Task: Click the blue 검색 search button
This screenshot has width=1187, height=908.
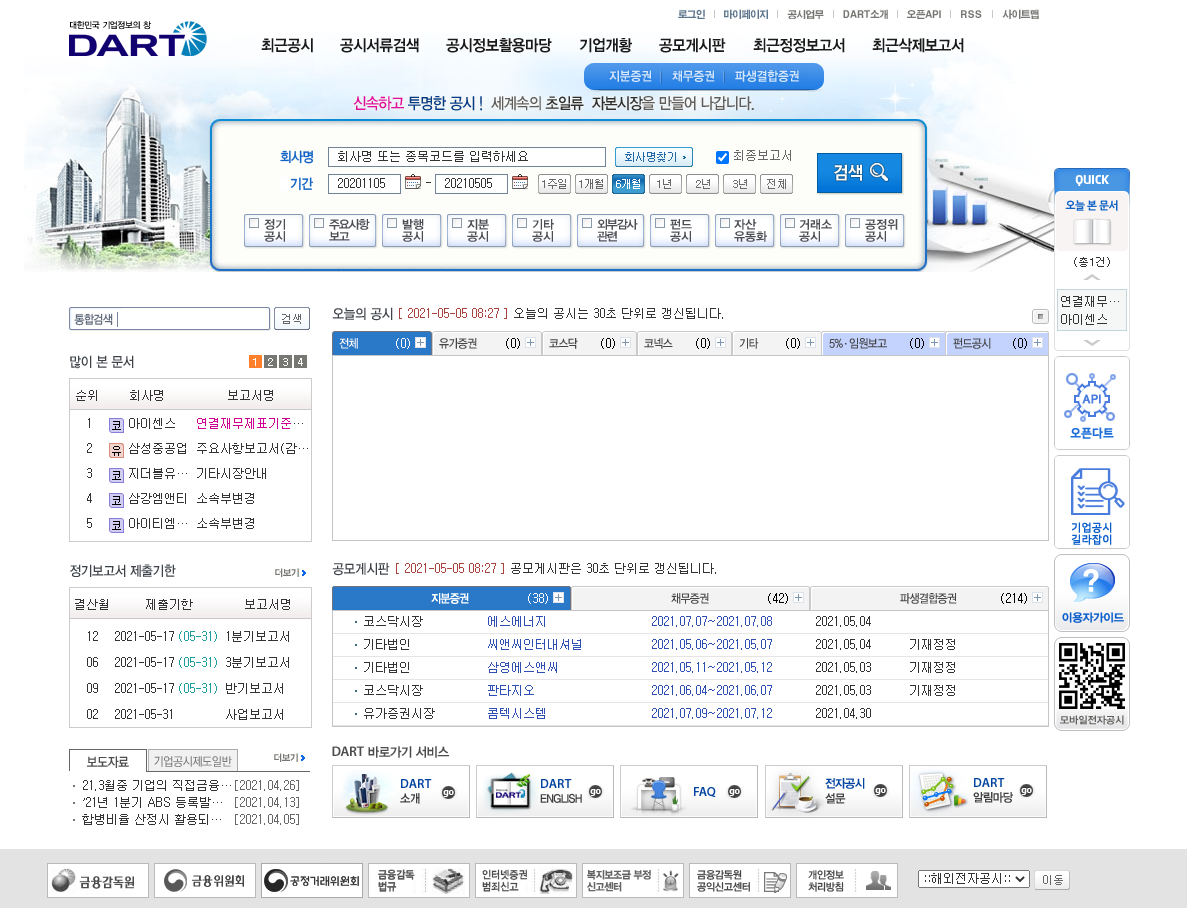Action: pos(859,173)
